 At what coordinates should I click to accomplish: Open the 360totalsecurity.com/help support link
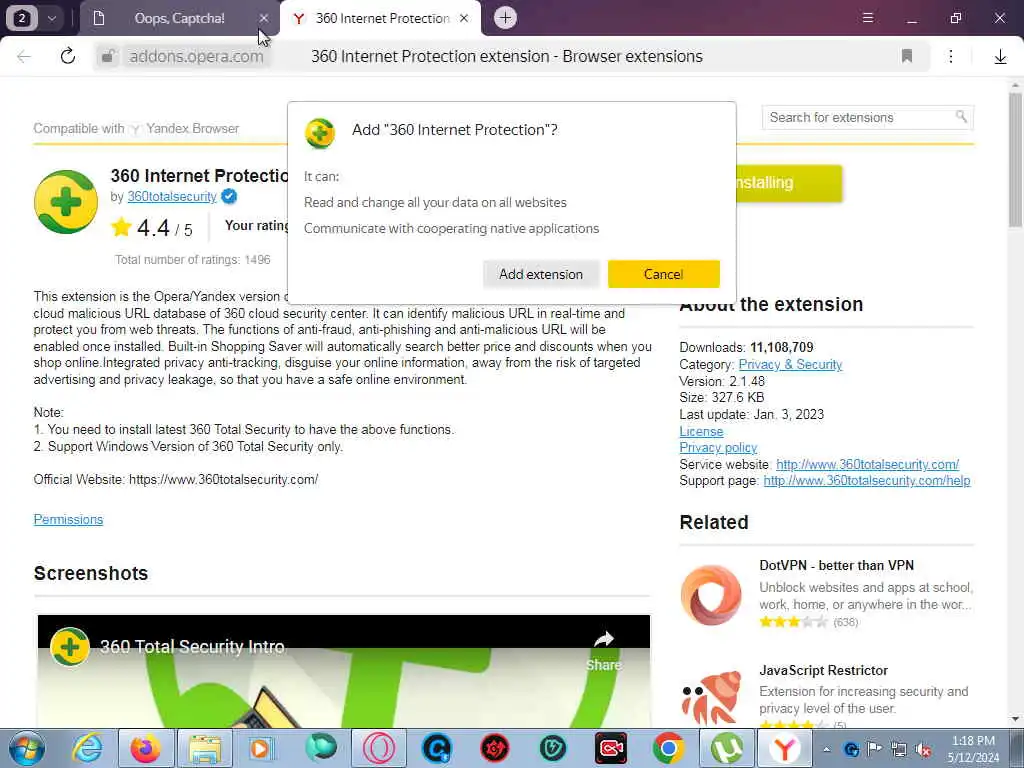point(867,481)
